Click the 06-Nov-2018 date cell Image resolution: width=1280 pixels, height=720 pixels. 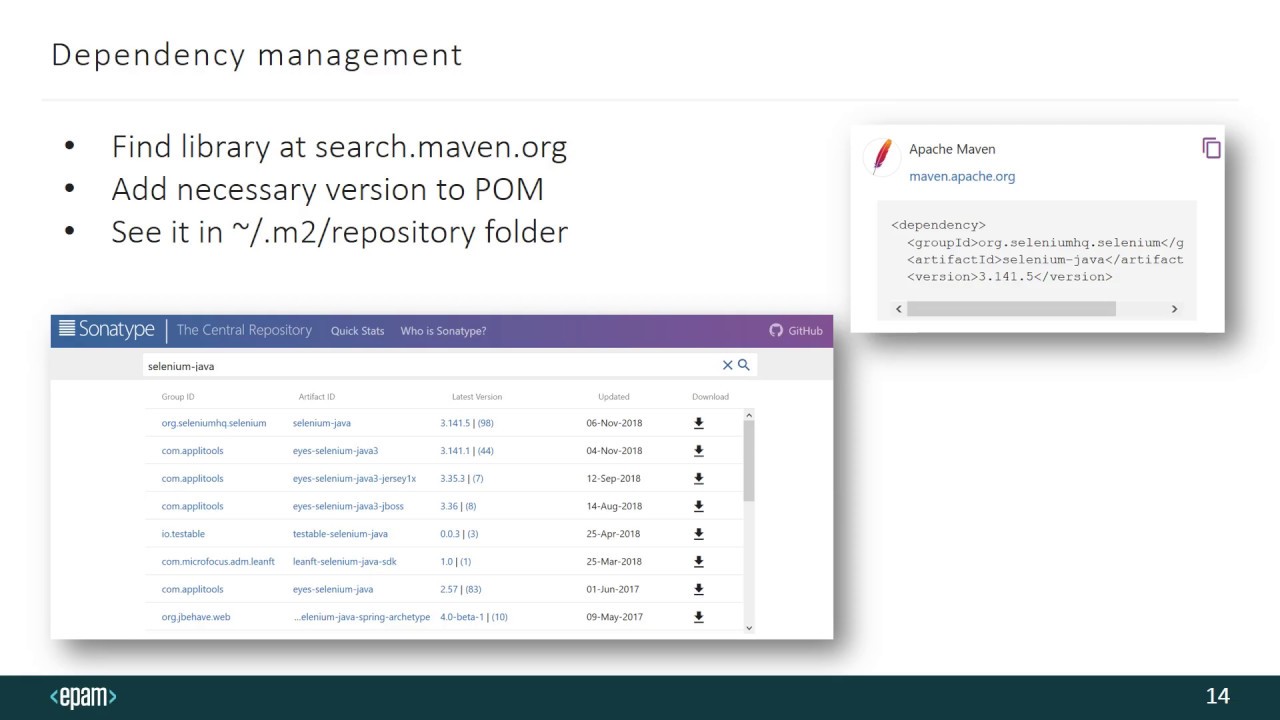click(x=614, y=423)
